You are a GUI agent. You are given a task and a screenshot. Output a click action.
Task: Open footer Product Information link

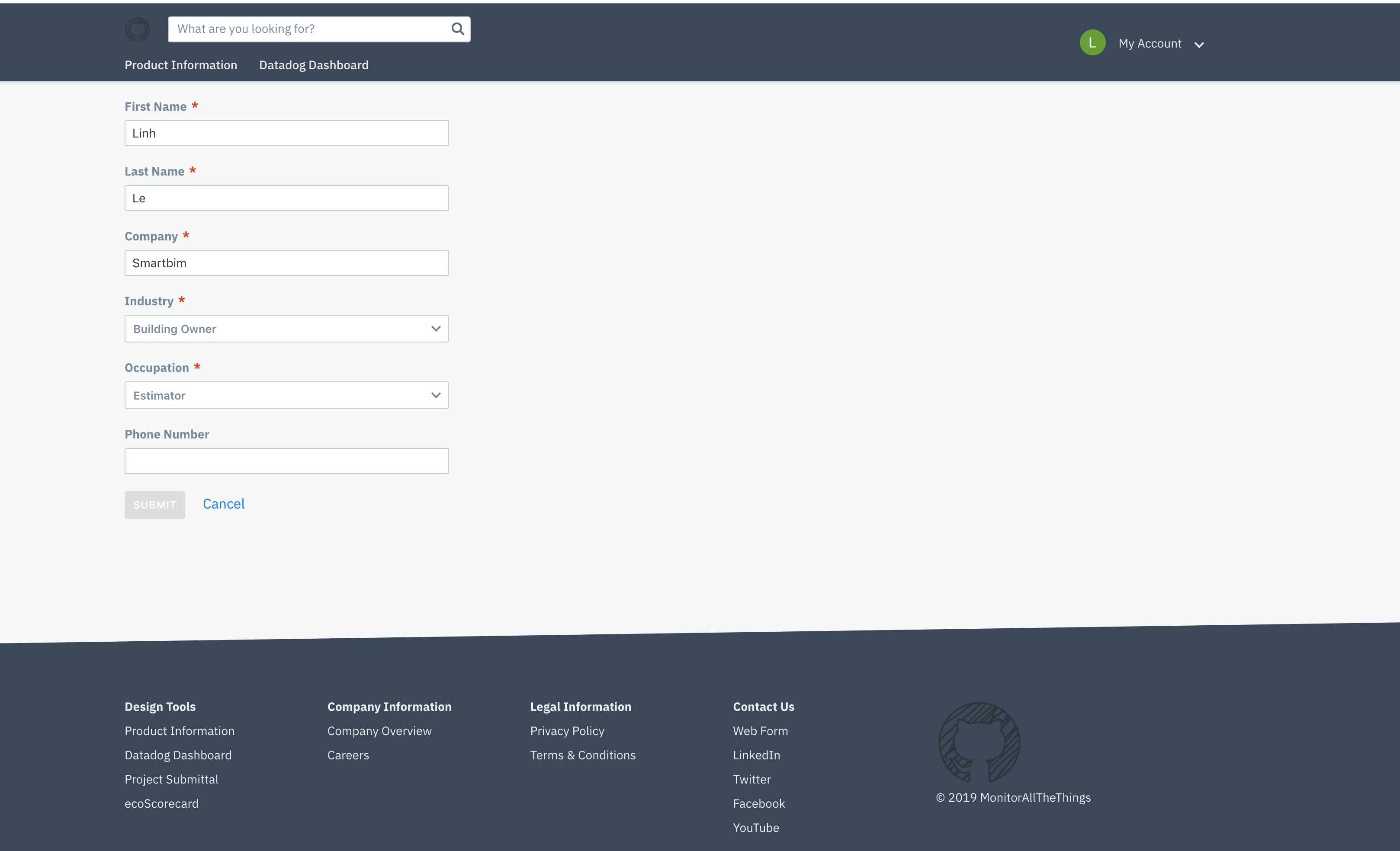(x=180, y=731)
